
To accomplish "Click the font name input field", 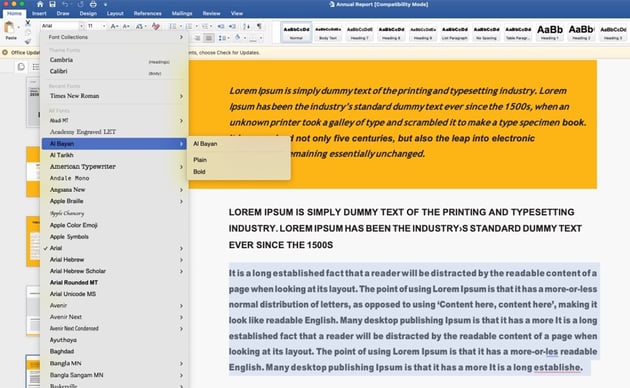I will [x=59, y=26].
